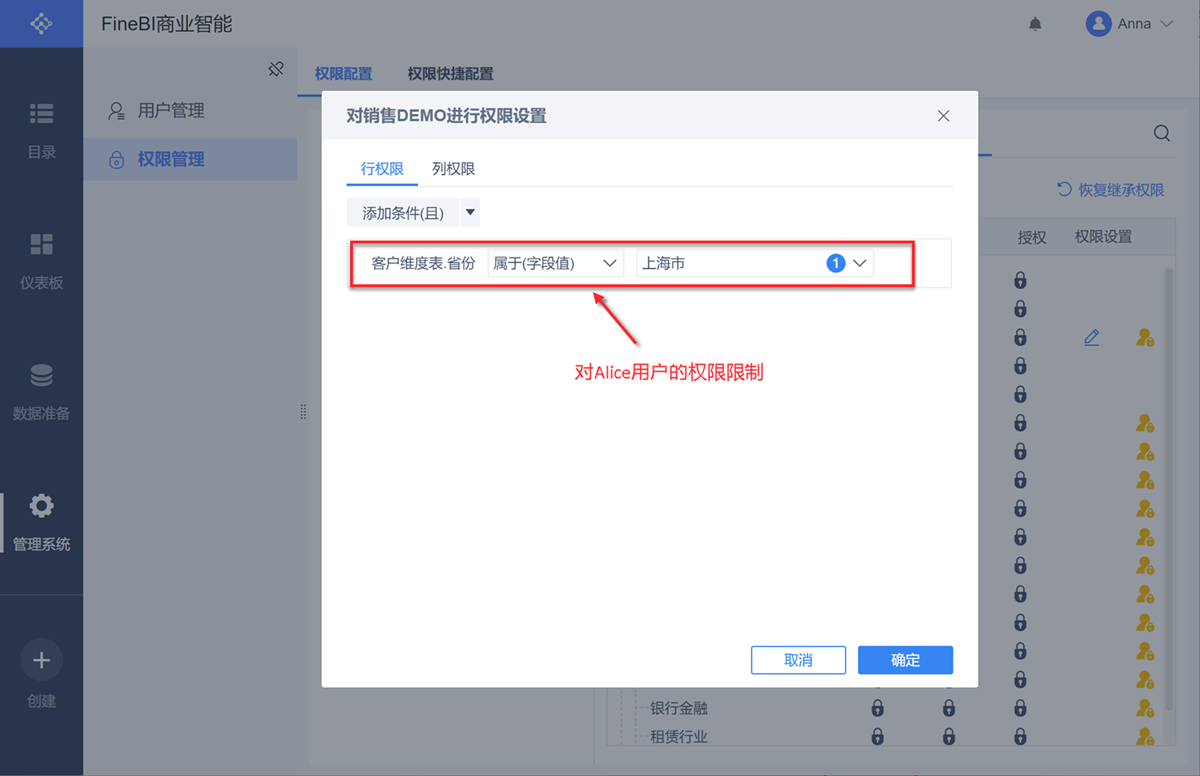Click the 取消 button

[798, 660]
